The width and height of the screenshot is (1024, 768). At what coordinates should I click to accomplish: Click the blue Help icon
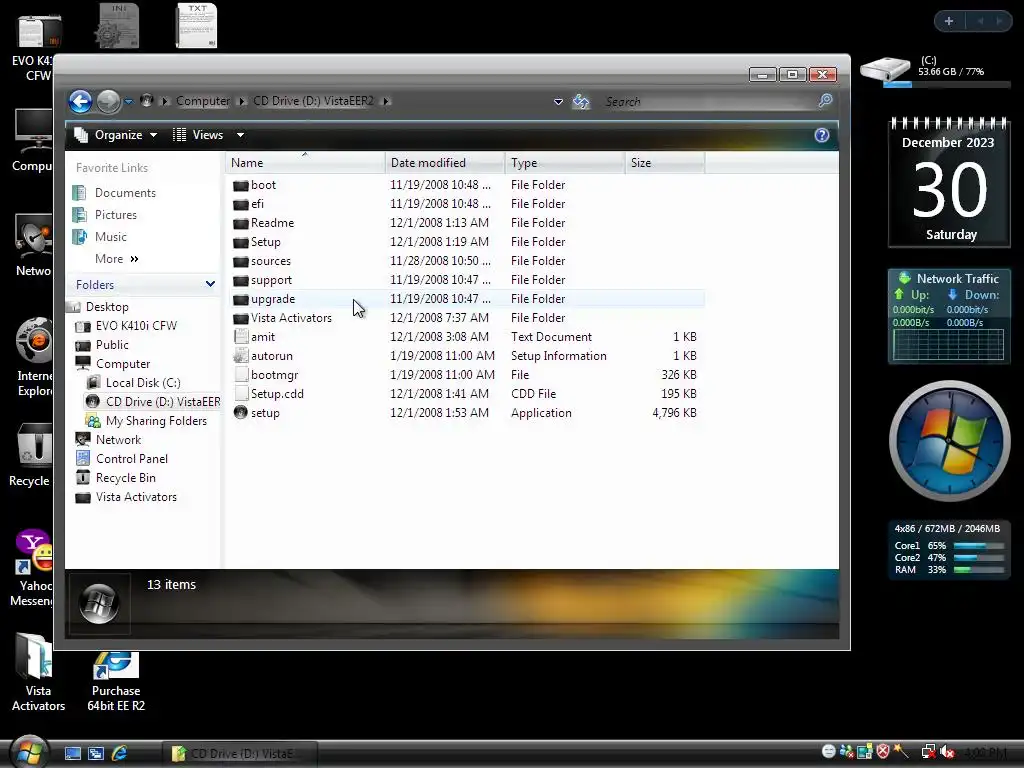tap(822, 135)
